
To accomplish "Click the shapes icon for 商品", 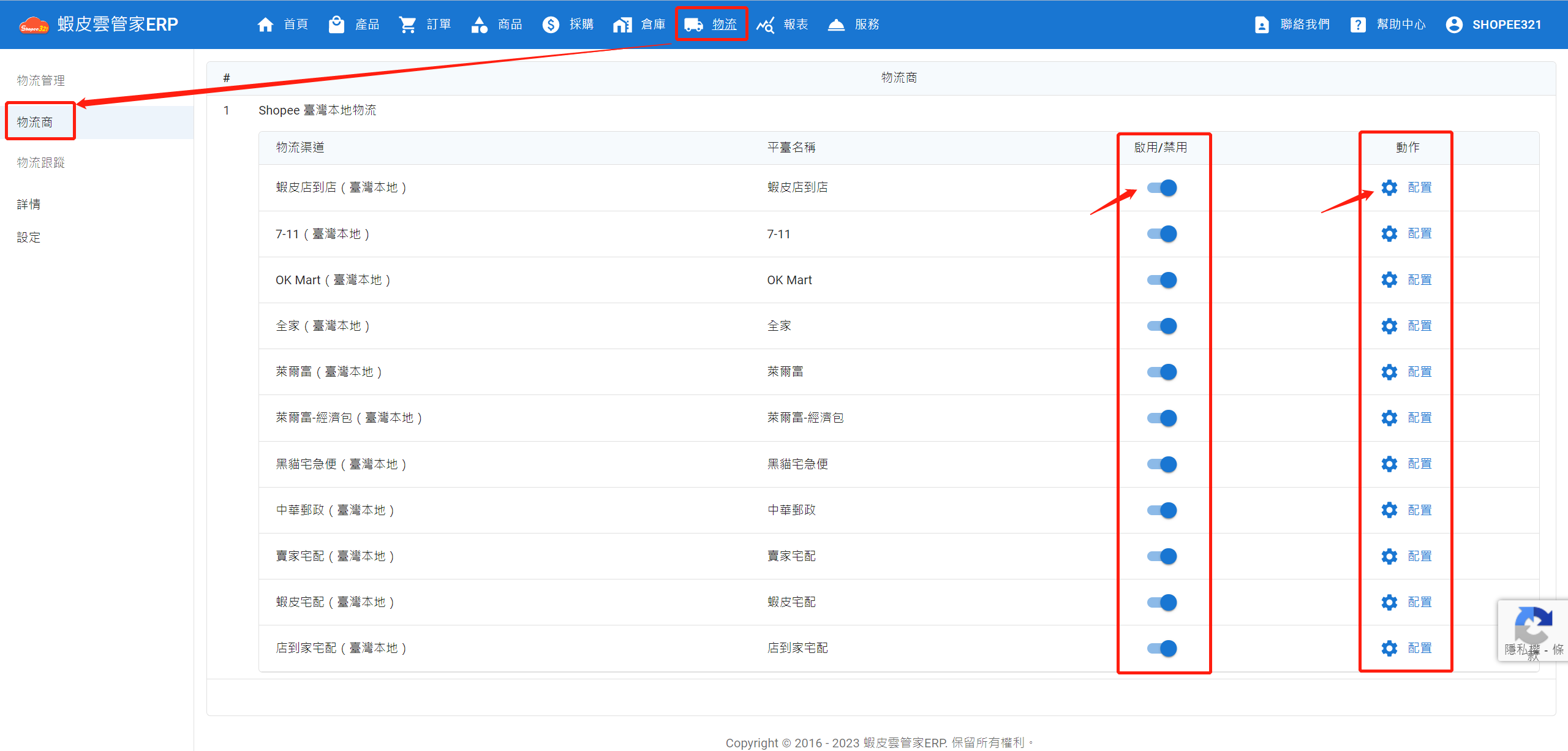I will click(479, 25).
